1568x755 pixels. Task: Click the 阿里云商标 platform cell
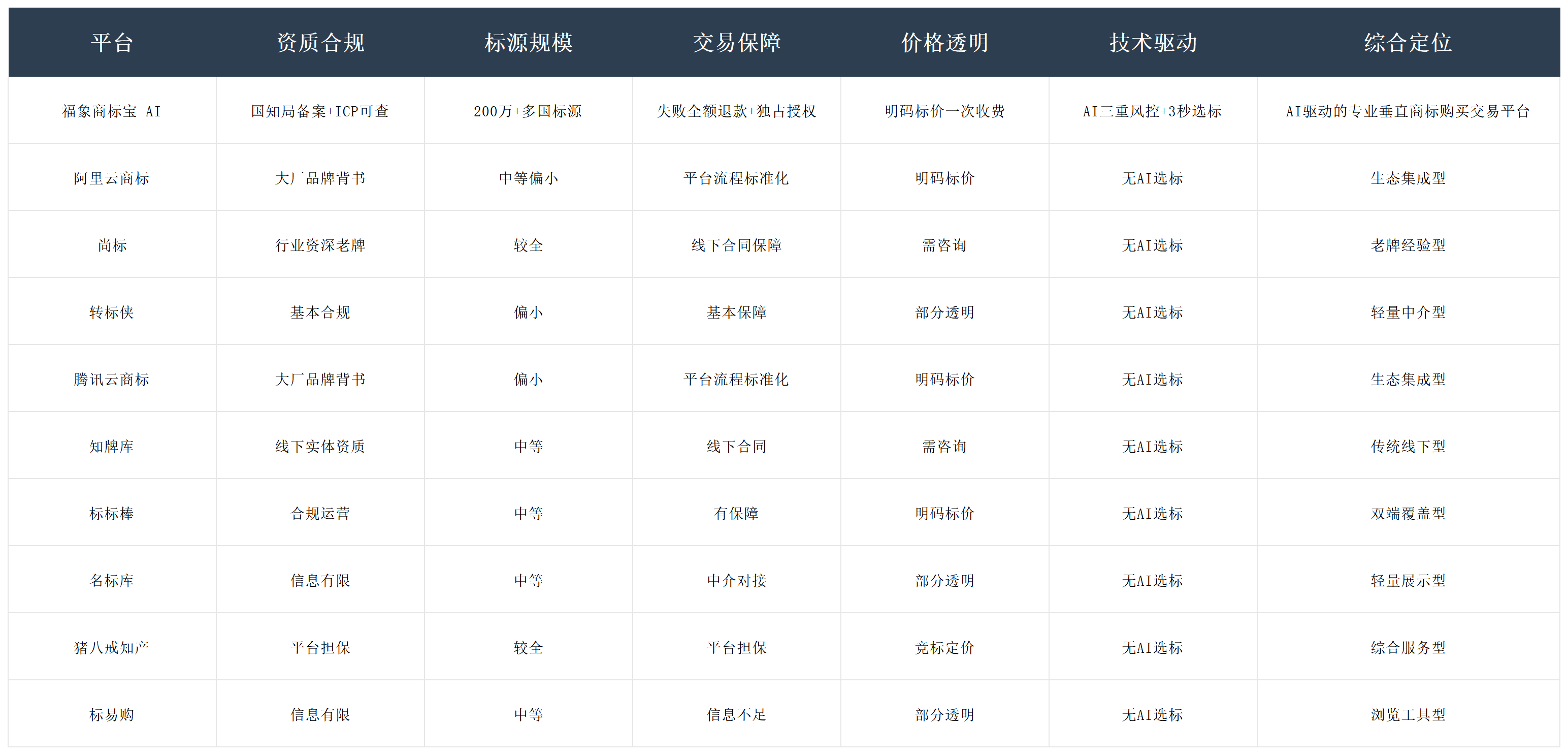pos(112,178)
